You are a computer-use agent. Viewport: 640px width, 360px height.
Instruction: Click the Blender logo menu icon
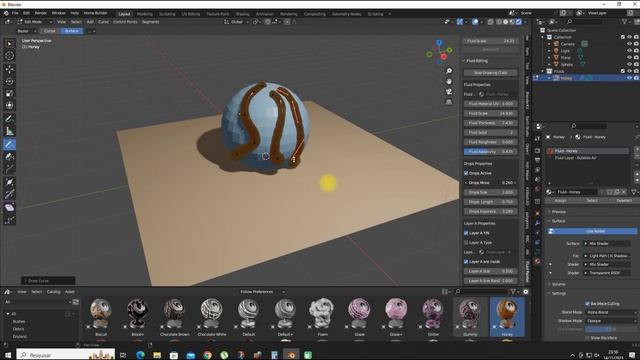[6, 13]
